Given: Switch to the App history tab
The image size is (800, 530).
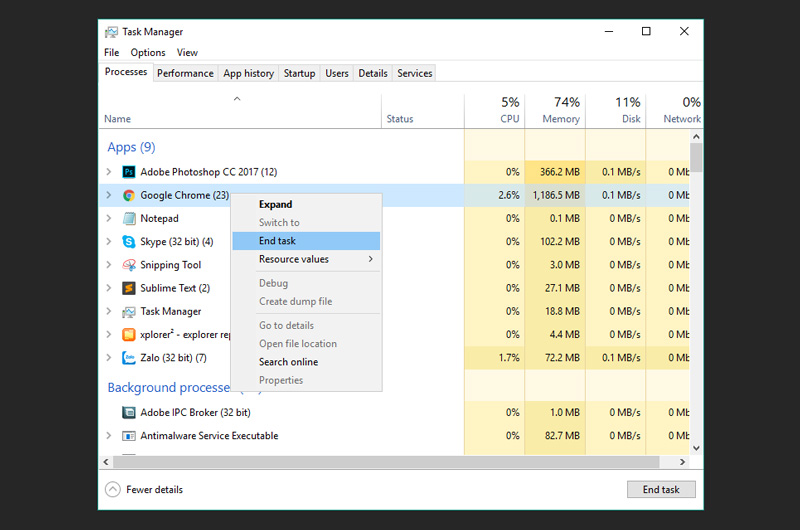Looking at the screenshot, I should click(x=248, y=73).
